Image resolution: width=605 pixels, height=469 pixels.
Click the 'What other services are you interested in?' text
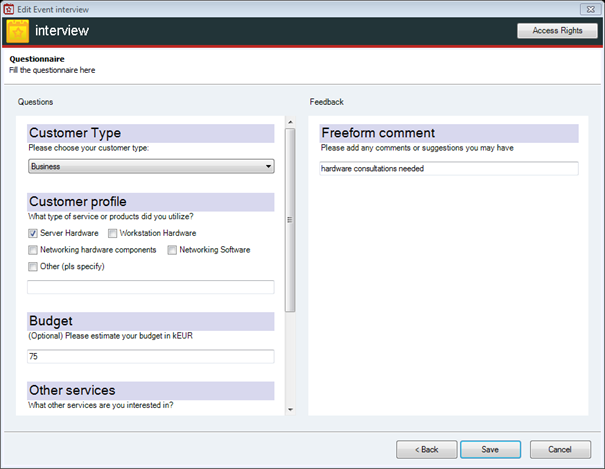[101, 405]
